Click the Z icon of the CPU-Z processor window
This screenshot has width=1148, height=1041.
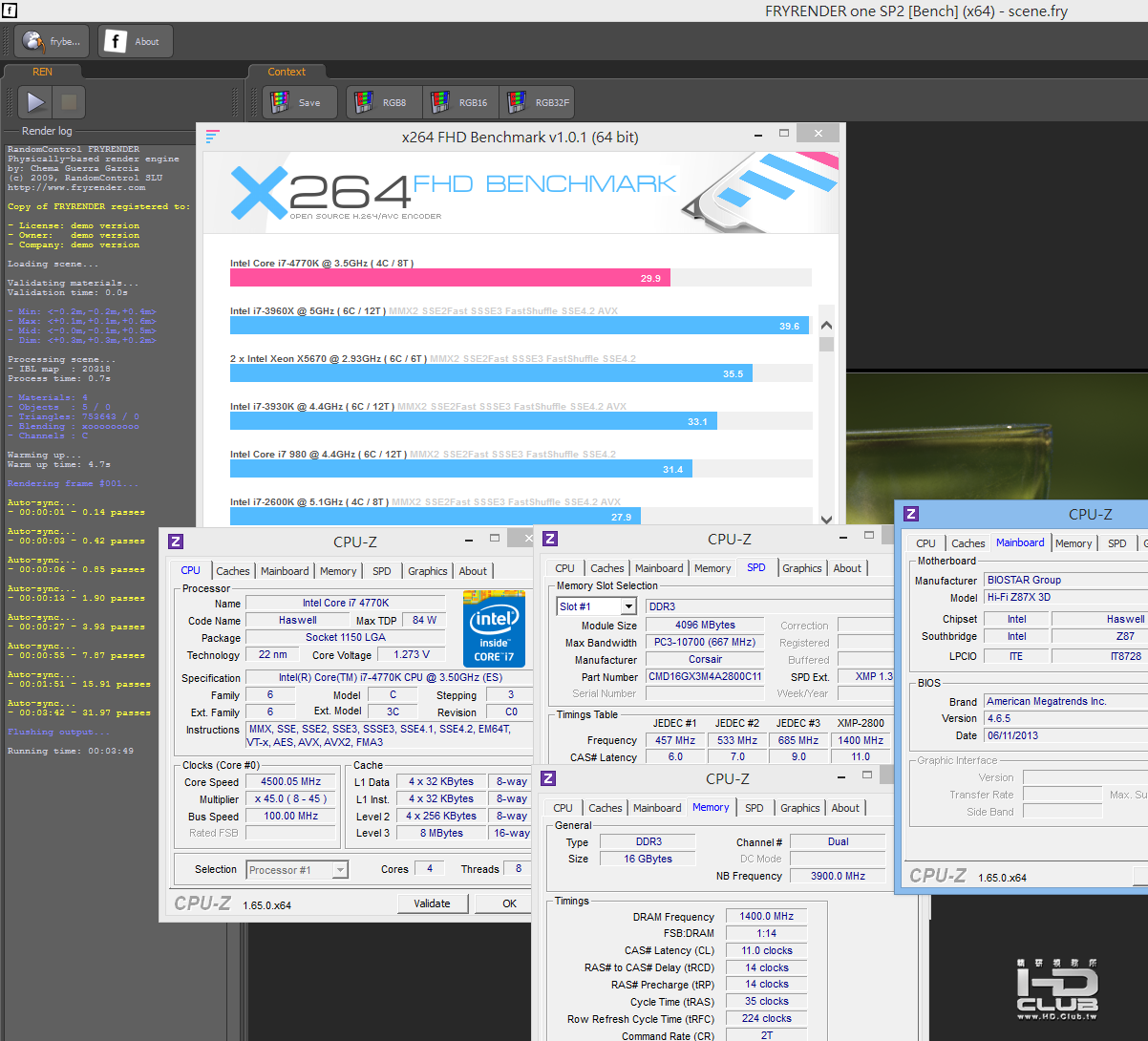176,542
